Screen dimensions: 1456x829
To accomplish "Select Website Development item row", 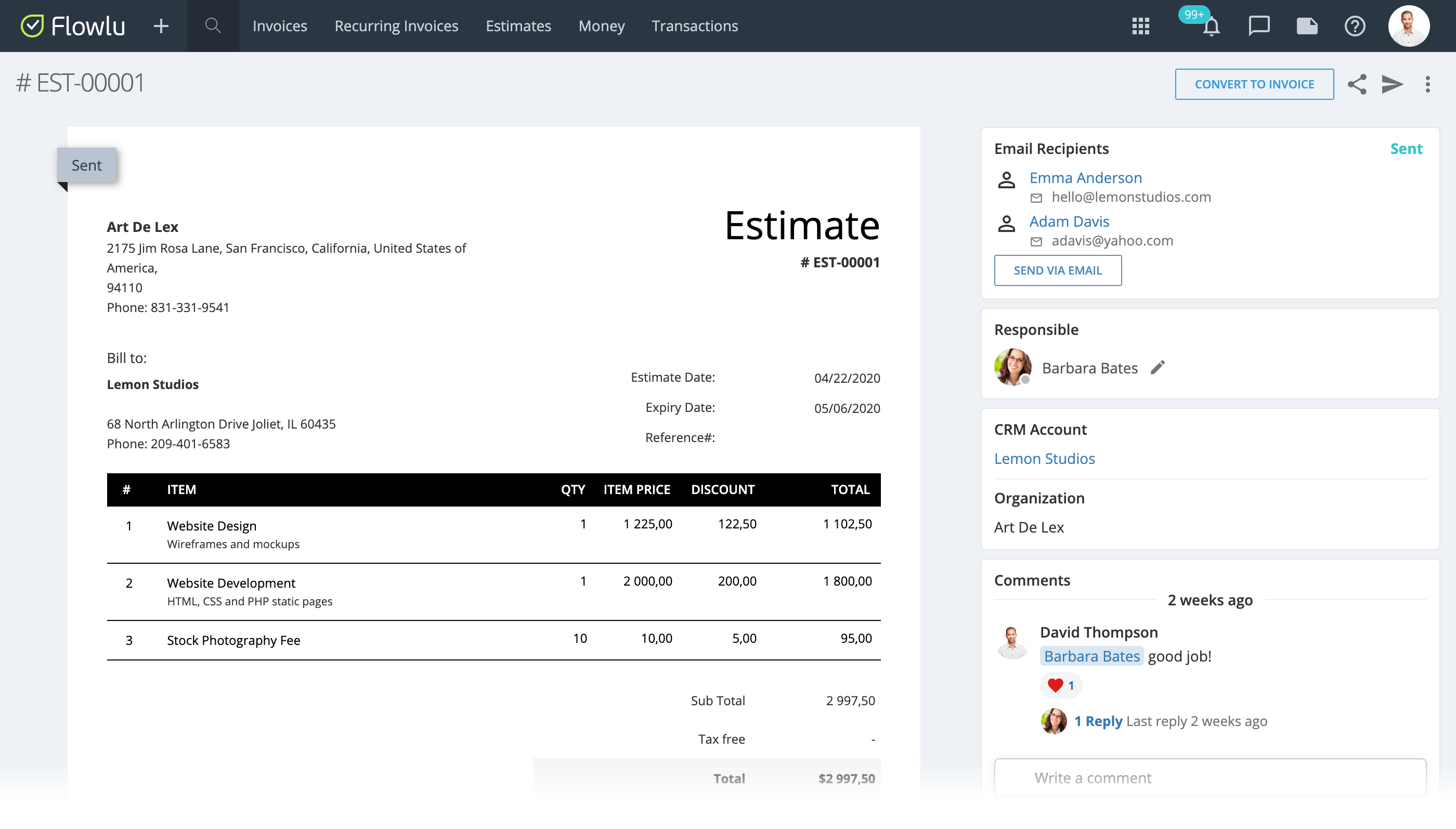I will tap(493, 591).
